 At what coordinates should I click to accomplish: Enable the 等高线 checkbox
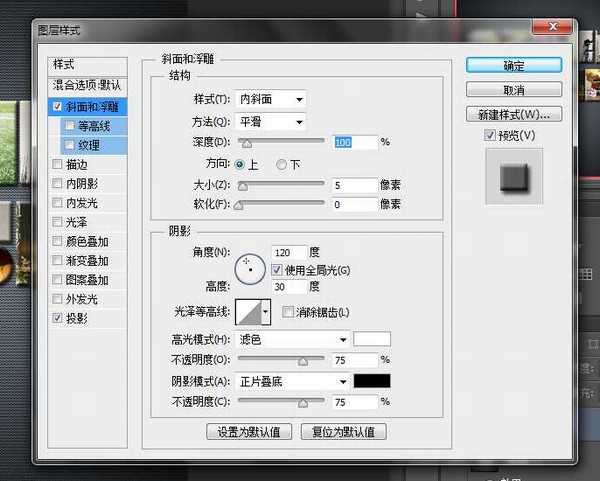click(68, 126)
